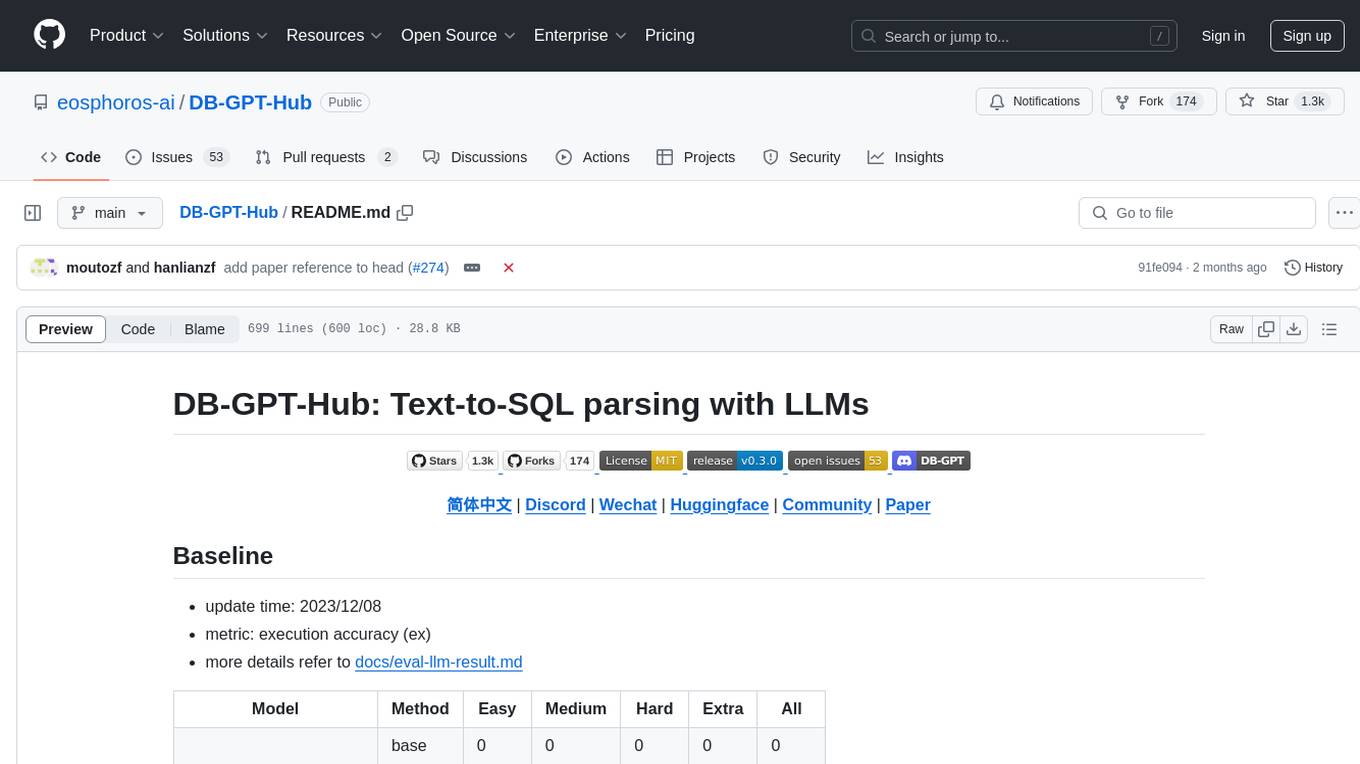Open the Raw file view
This screenshot has height=764, width=1360.
(x=1231, y=329)
